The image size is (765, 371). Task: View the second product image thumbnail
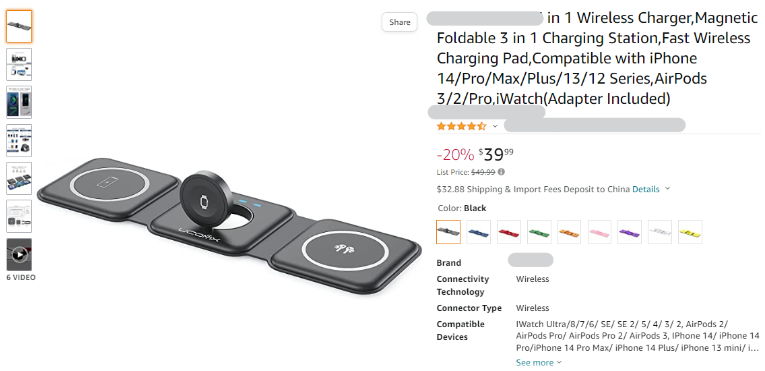coord(19,64)
